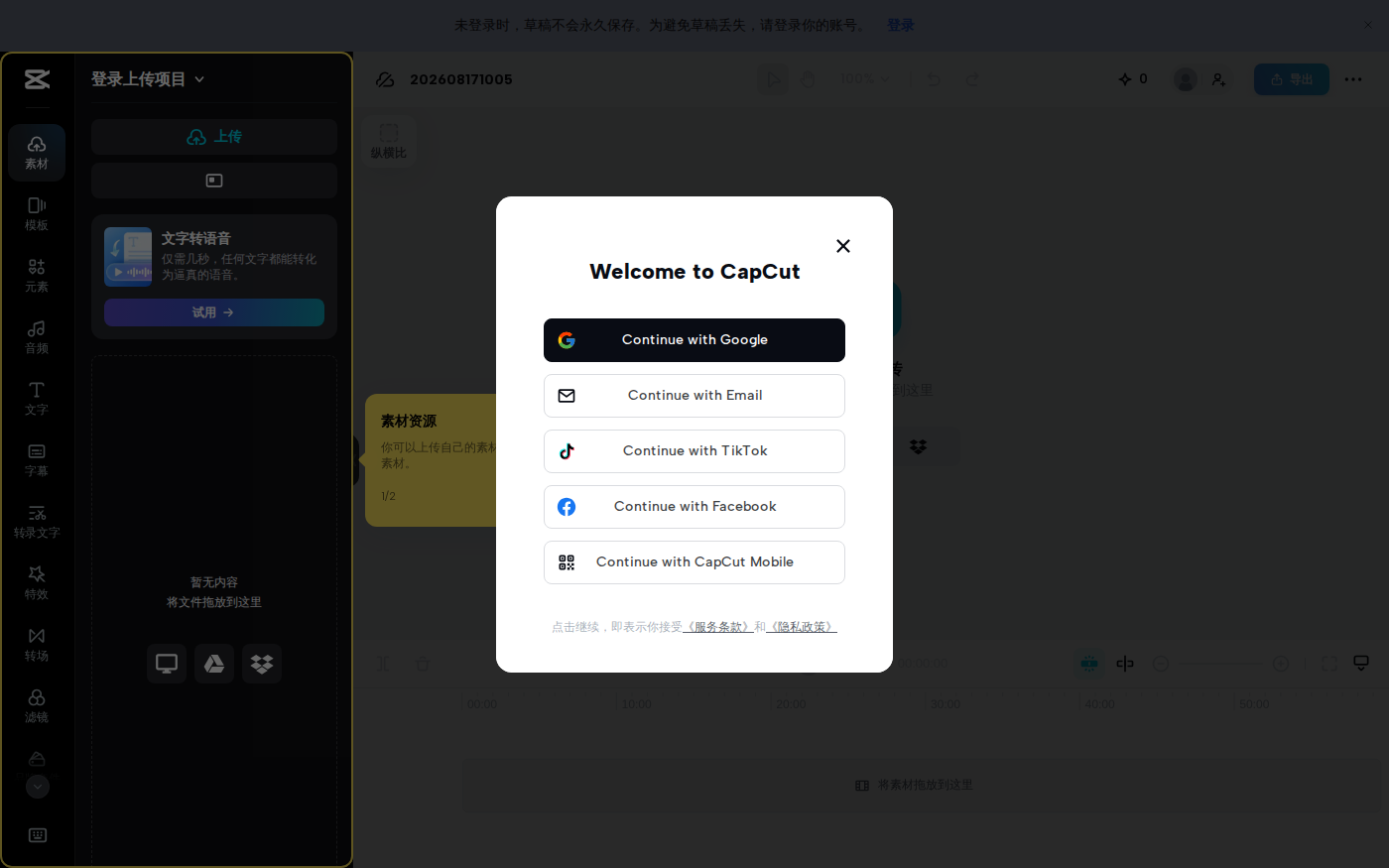Click the align split icon next to the snapping toggle
Screen dimensions: 1389x868
tap(1125, 664)
